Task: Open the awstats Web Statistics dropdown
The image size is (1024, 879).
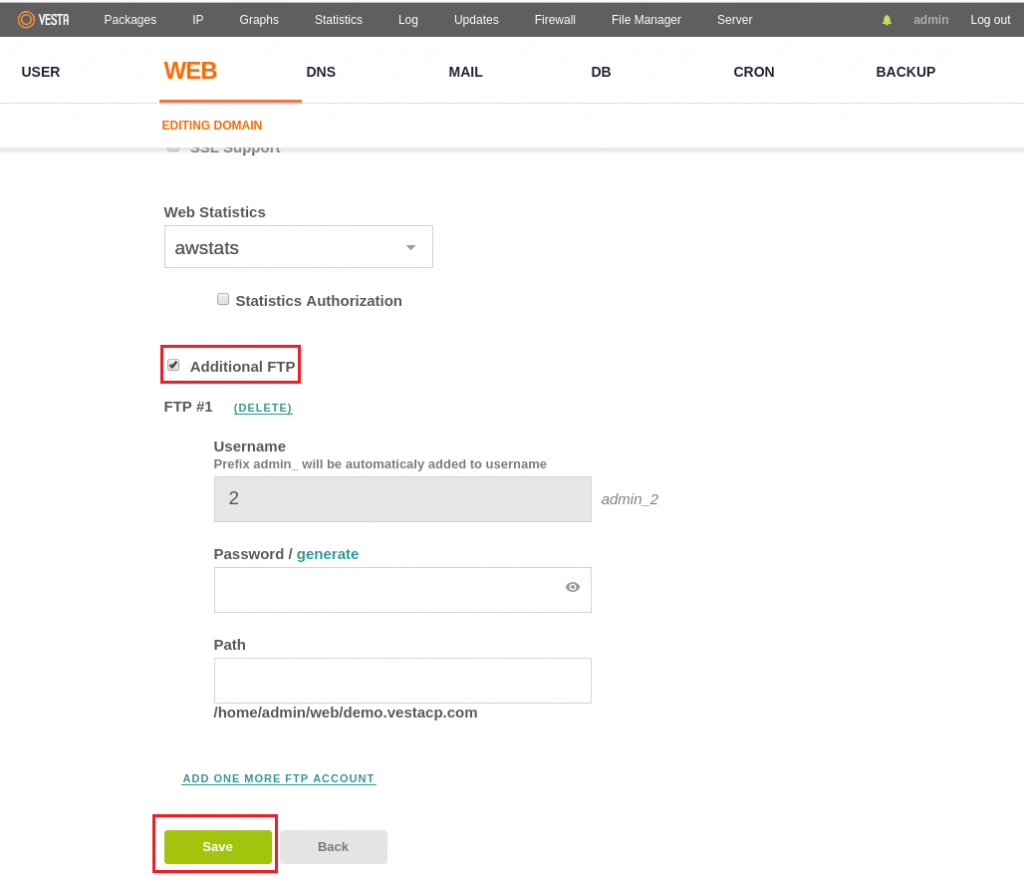Action: [x=298, y=246]
